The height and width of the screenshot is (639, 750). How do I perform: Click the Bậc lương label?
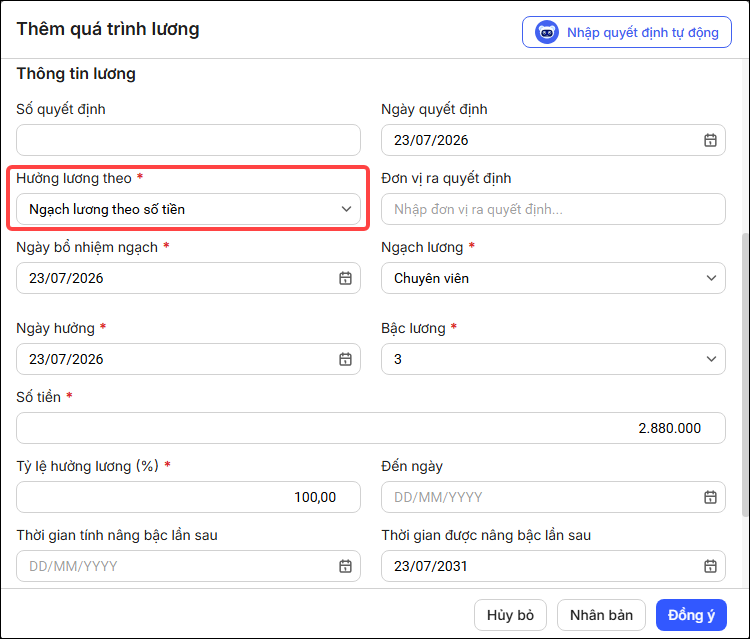[x=413, y=328]
